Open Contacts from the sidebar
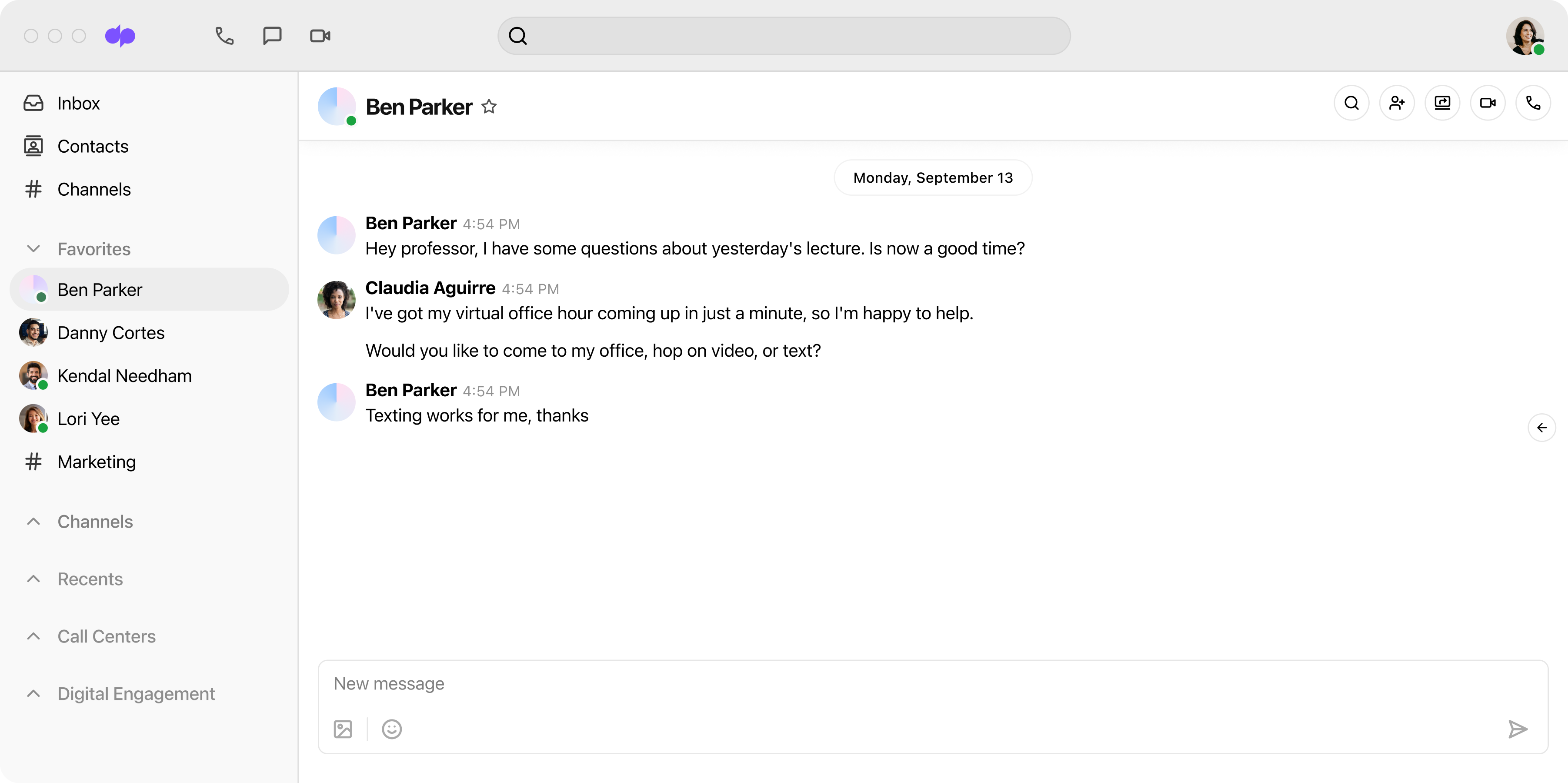This screenshot has width=1568, height=783. (x=93, y=146)
